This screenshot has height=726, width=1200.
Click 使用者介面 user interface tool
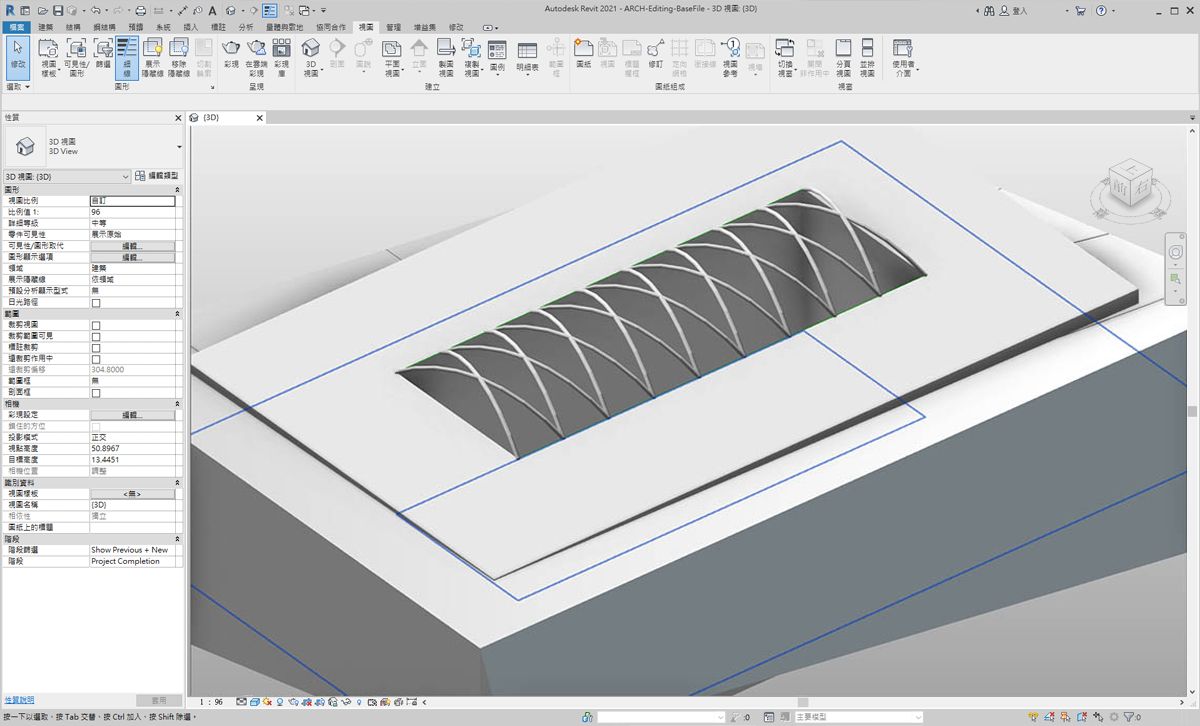[903, 58]
